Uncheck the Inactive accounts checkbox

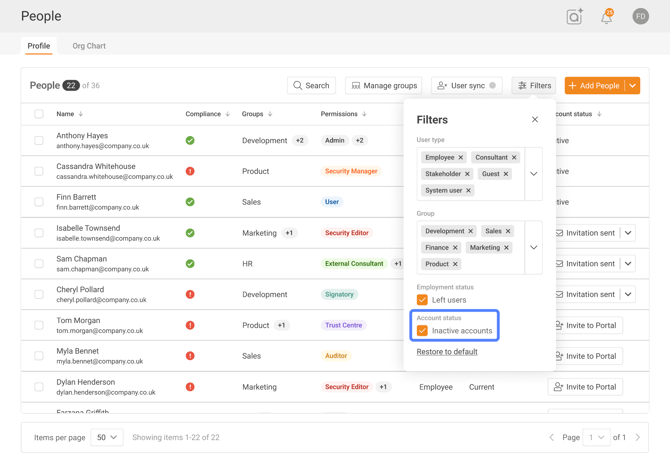coord(422,331)
